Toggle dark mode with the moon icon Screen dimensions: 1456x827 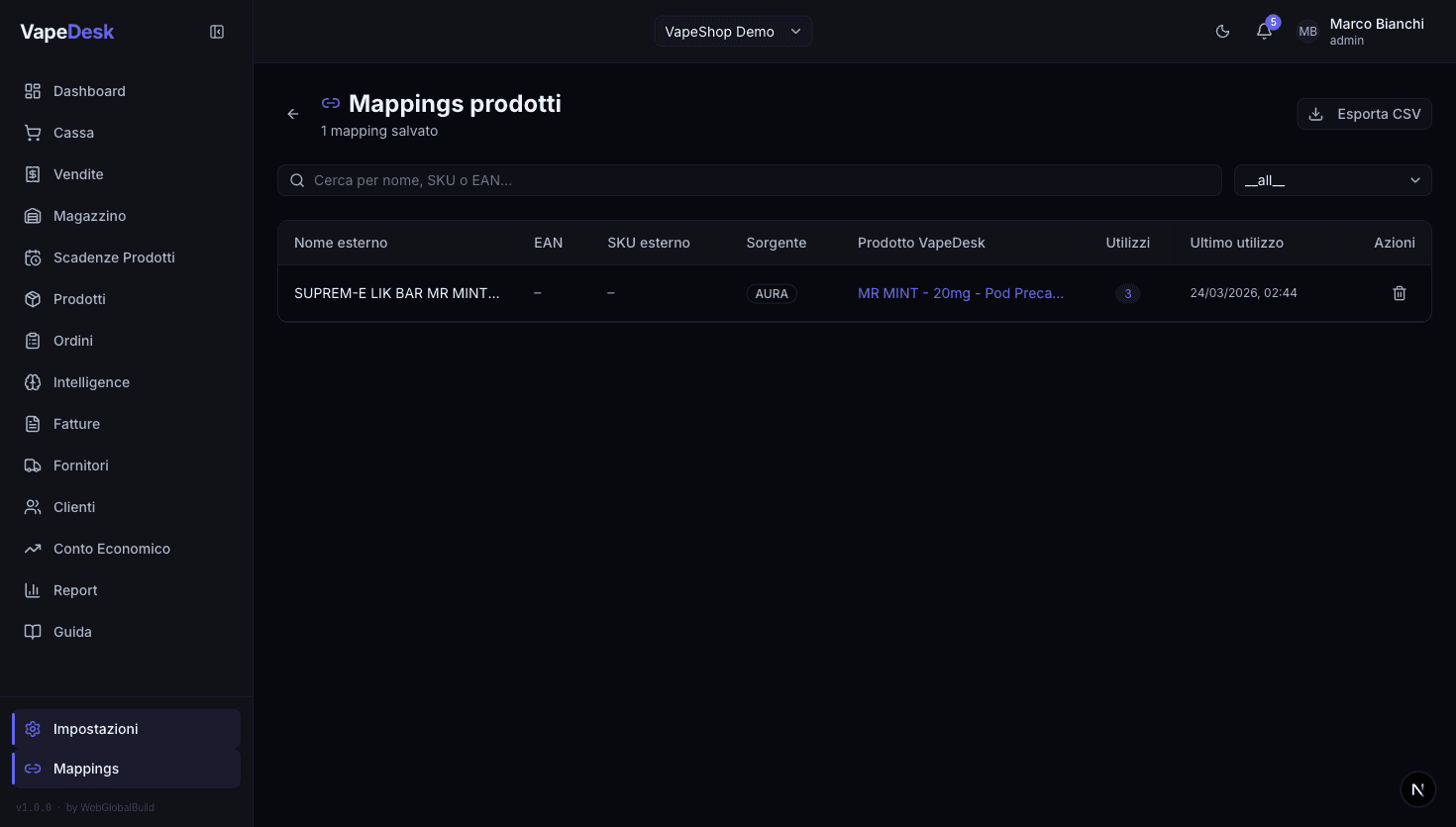pyautogui.click(x=1222, y=31)
